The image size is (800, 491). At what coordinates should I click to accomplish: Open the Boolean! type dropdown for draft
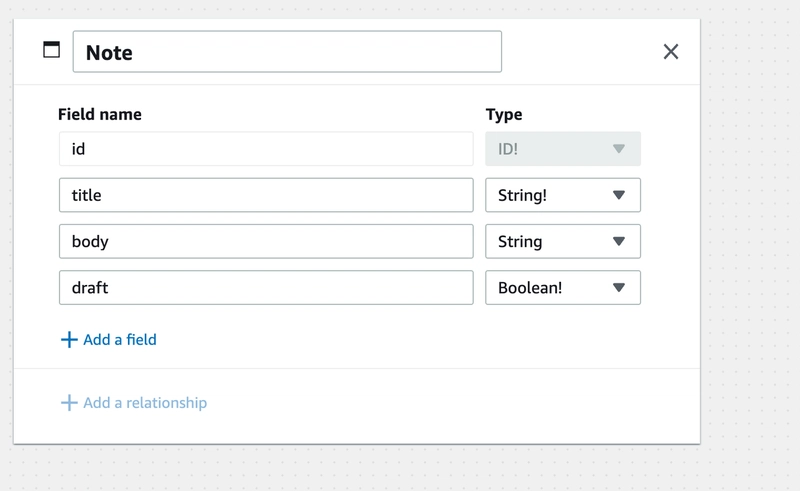(563, 288)
